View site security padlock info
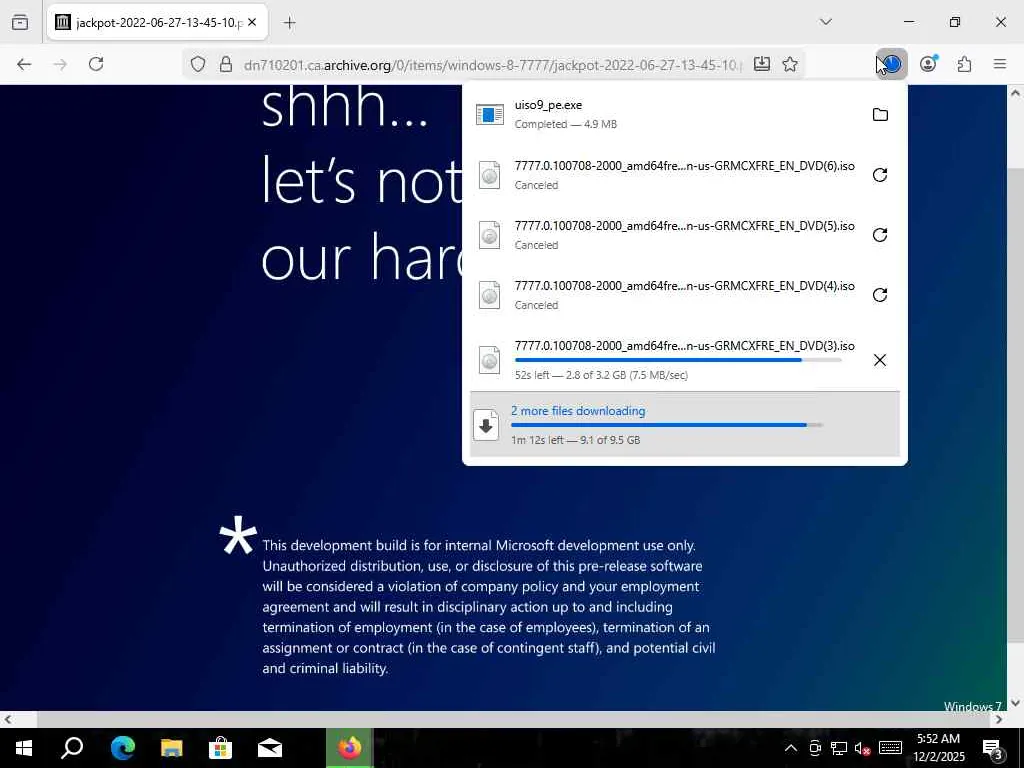This screenshot has width=1024, height=768. tap(226, 64)
